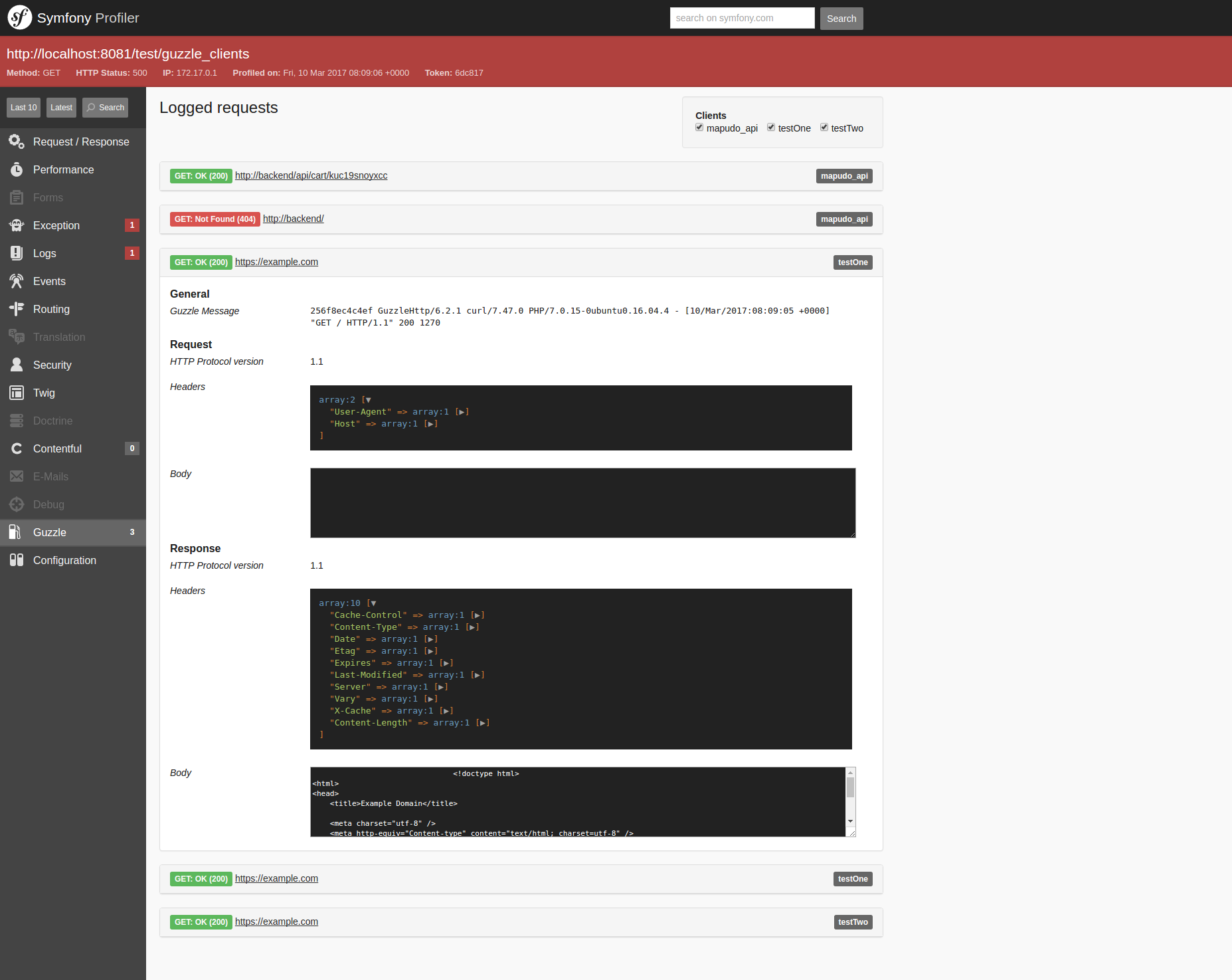
Task: Expand the Content-Length header array
Action: click(x=483, y=723)
